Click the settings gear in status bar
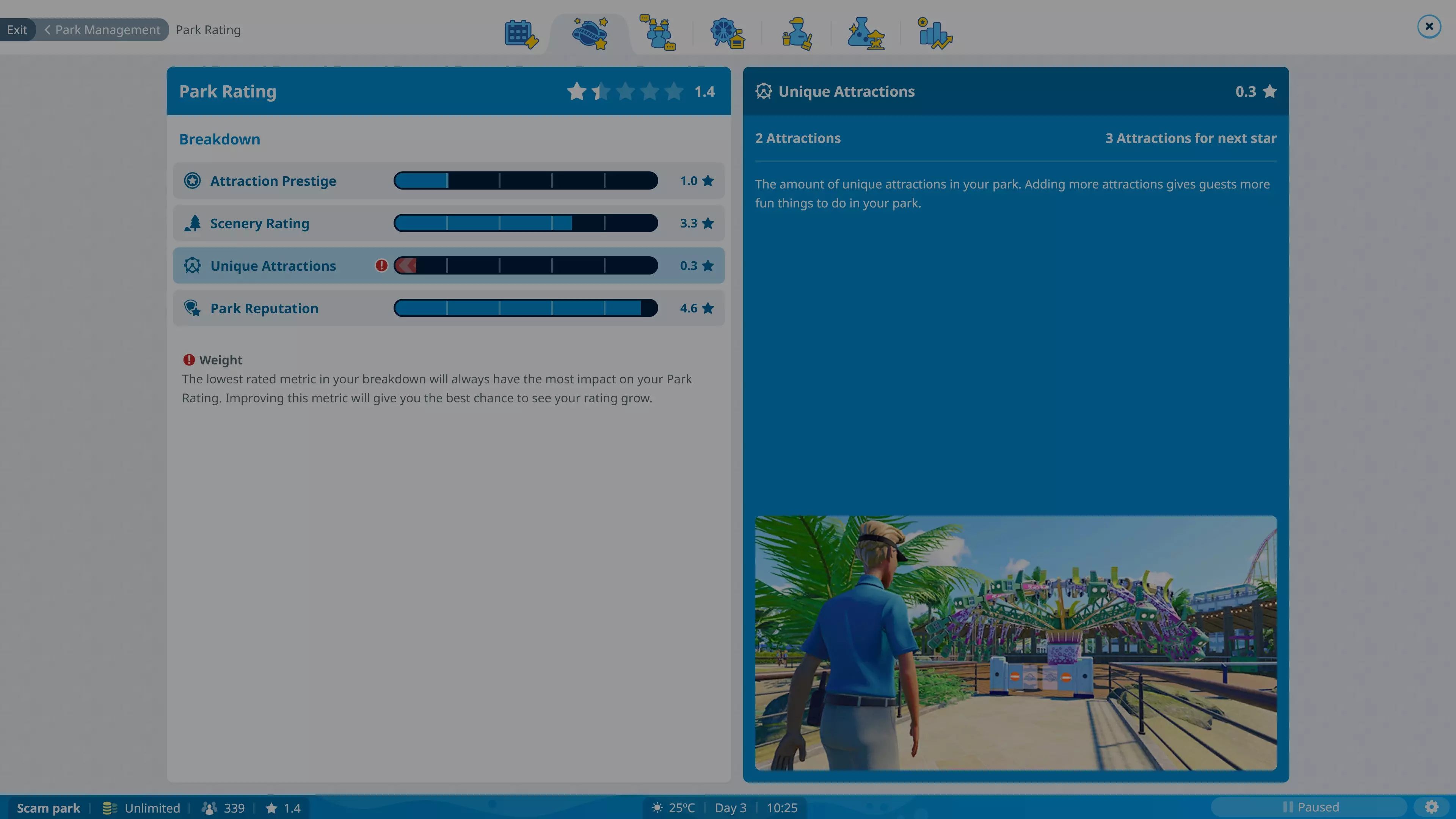Viewport: 1456px width, 819px height. click(x=1431, y=806)
